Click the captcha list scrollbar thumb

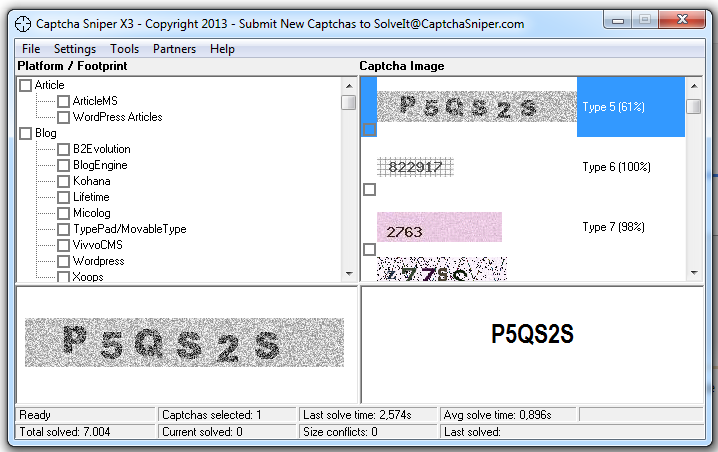694,106
